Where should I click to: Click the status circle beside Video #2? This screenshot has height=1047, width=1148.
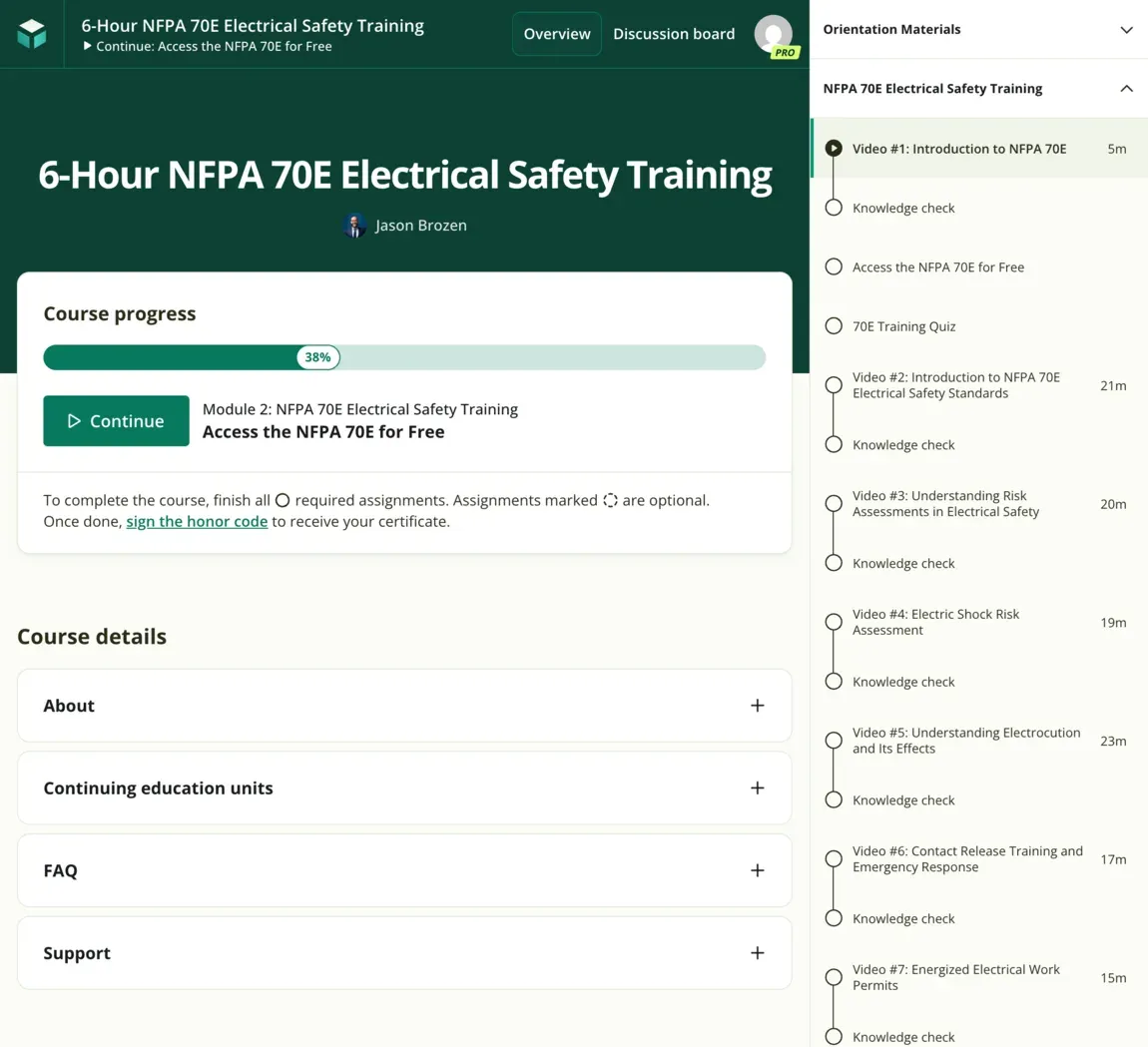coord(834,385)
